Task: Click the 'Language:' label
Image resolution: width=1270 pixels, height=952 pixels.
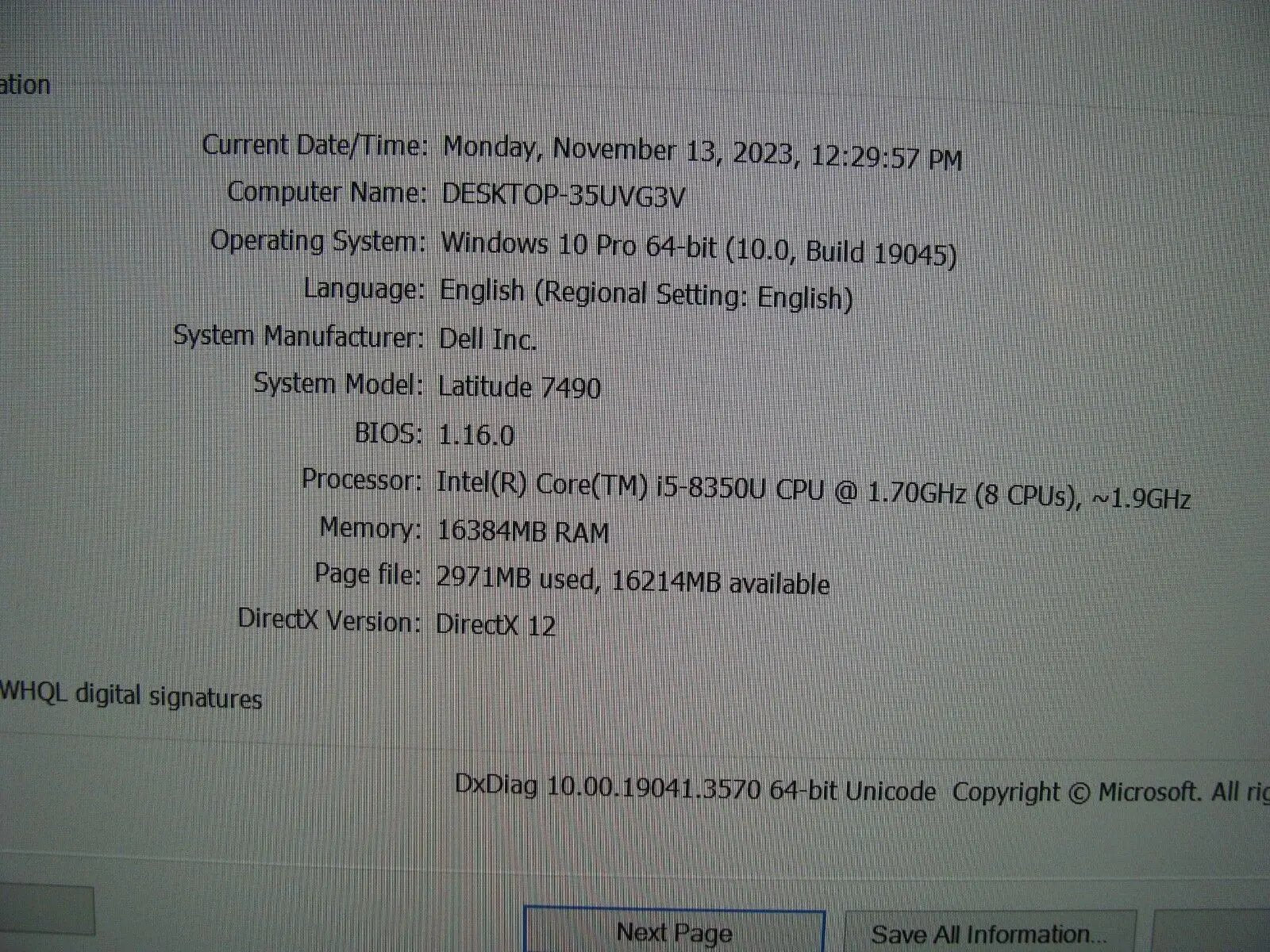Action: (x=364, y=289)
